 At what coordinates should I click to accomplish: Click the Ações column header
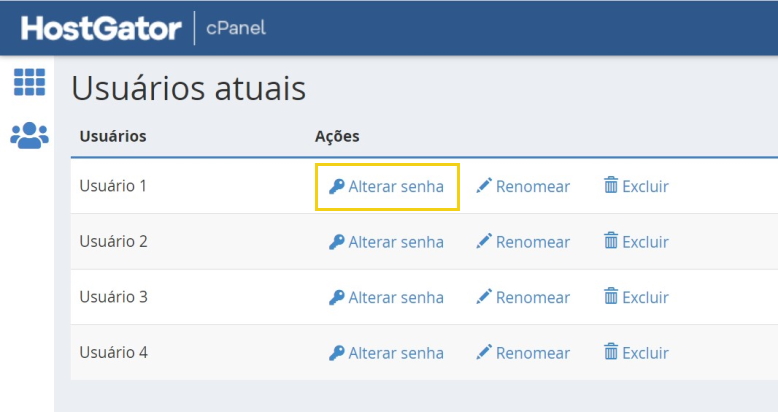[x=337, y=137]
